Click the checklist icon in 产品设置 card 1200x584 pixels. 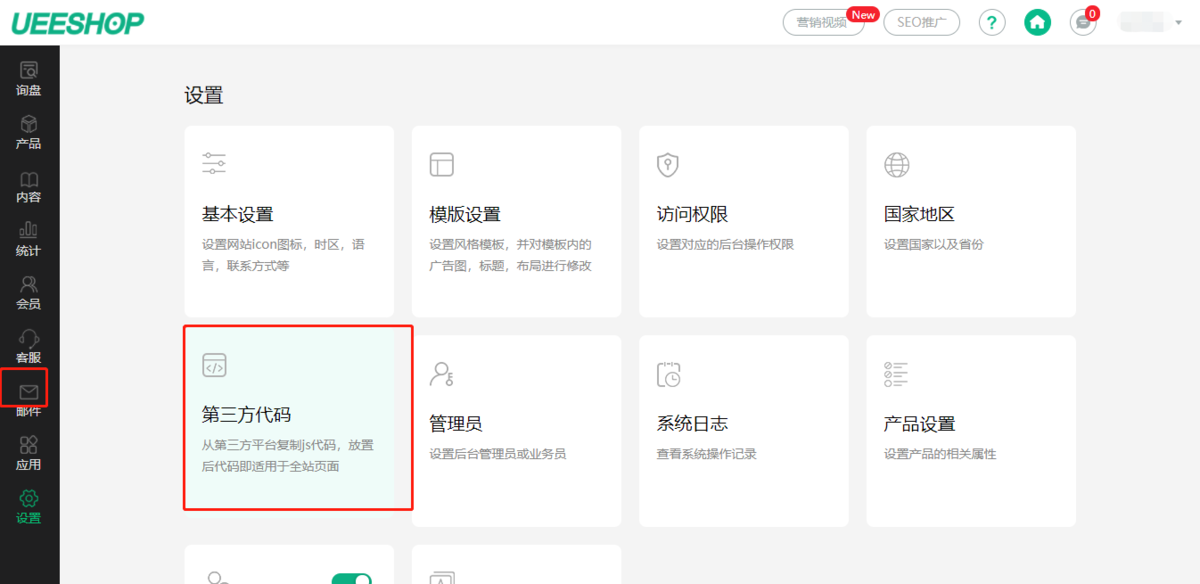point(896,374)
